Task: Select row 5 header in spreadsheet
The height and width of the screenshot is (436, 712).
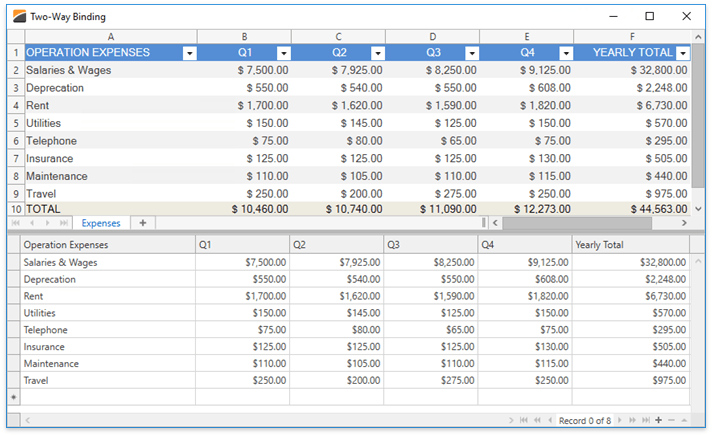Action: (16, 123)
